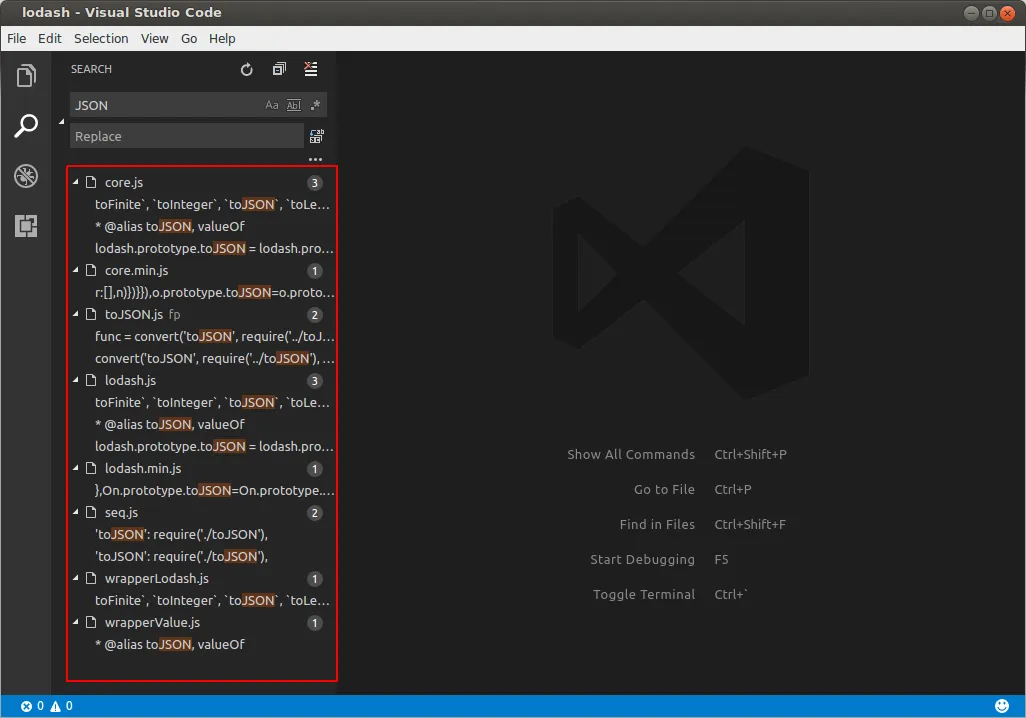Open the Explorer view in activity bar
Viewport: 1026px width, 718px height.
26,76
